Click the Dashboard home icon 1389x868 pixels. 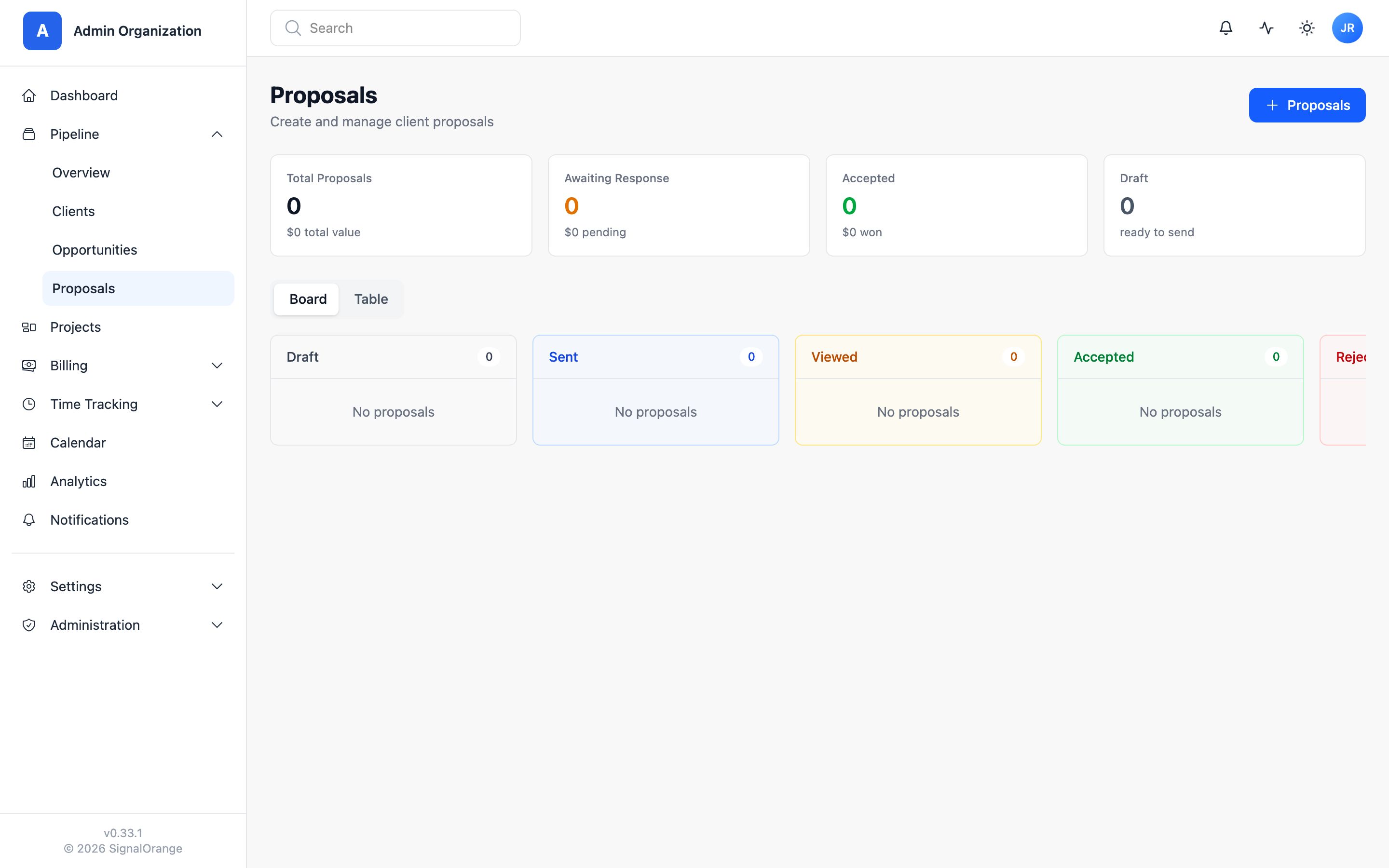pos(29,95)
